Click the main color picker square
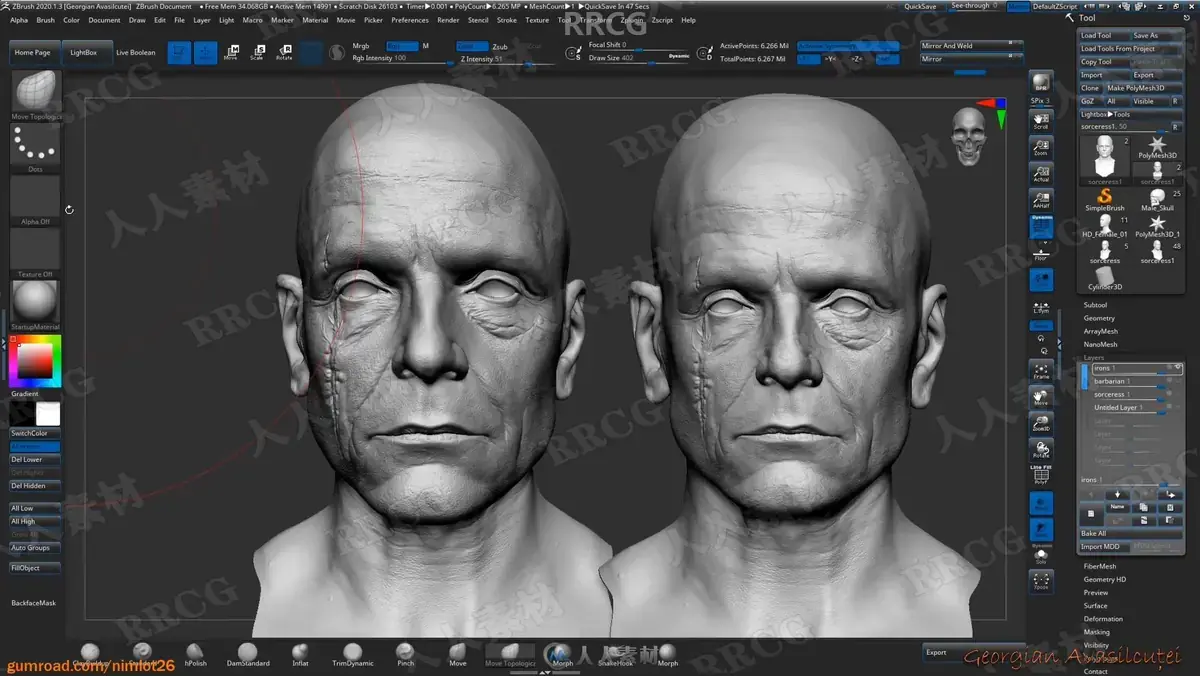This screenshot has width=1200, height=676. pyautogui.click(x=35, y=361)
